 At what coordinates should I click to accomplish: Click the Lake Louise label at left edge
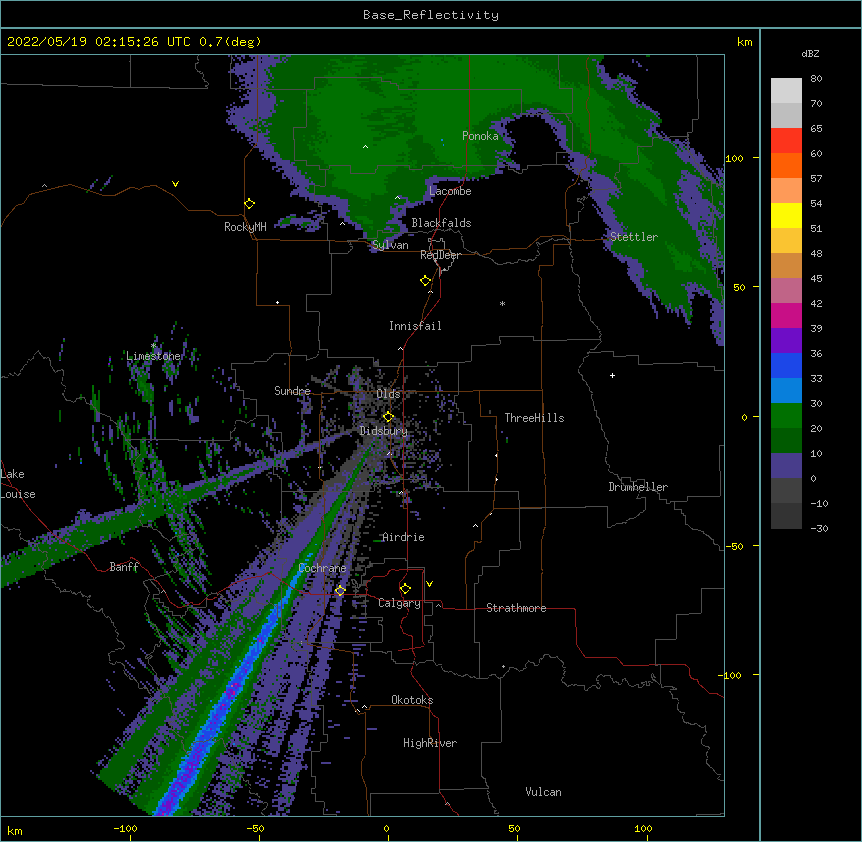[18, 484]
